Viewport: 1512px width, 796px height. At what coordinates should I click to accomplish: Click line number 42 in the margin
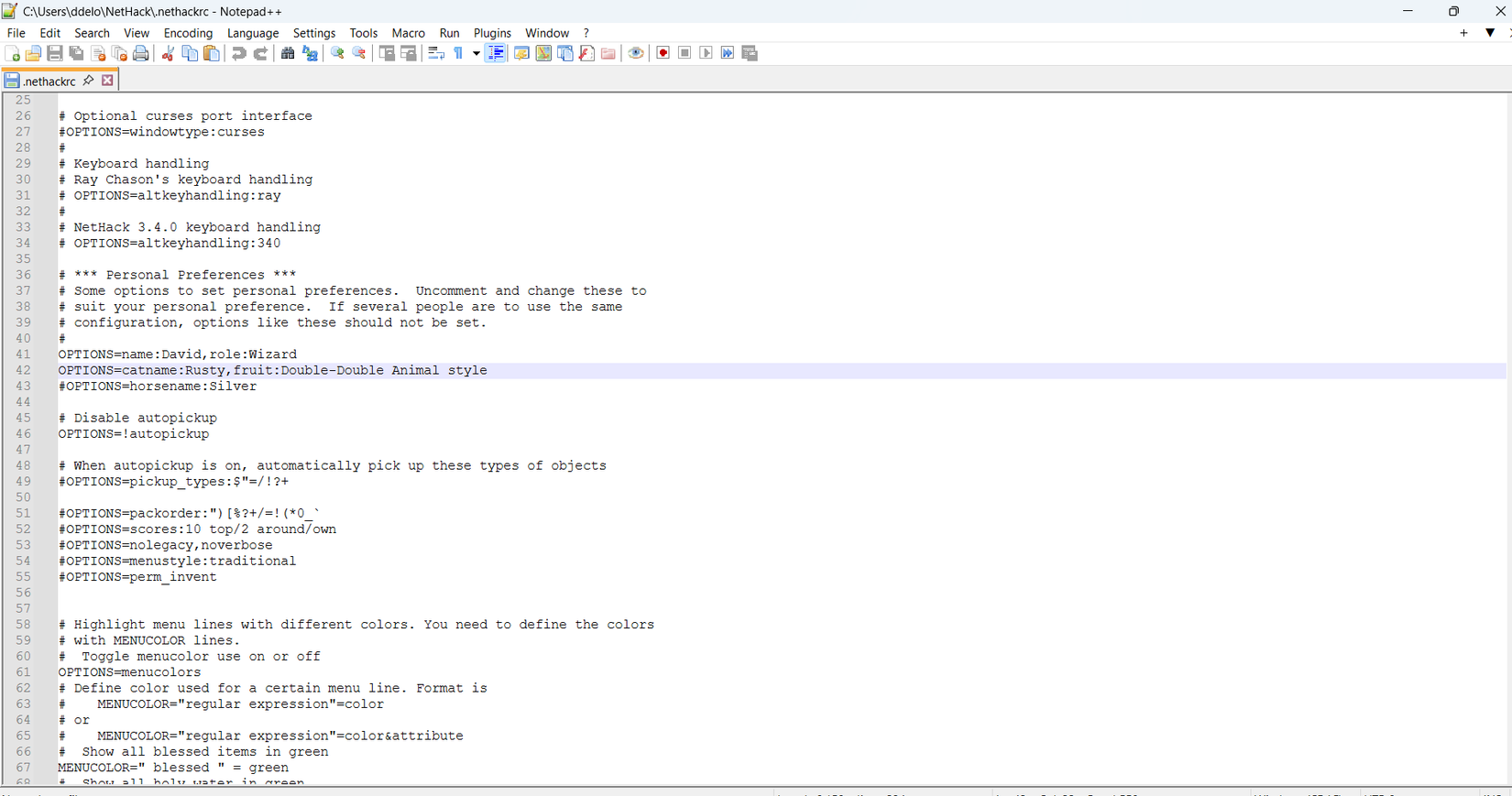point(23,370)
